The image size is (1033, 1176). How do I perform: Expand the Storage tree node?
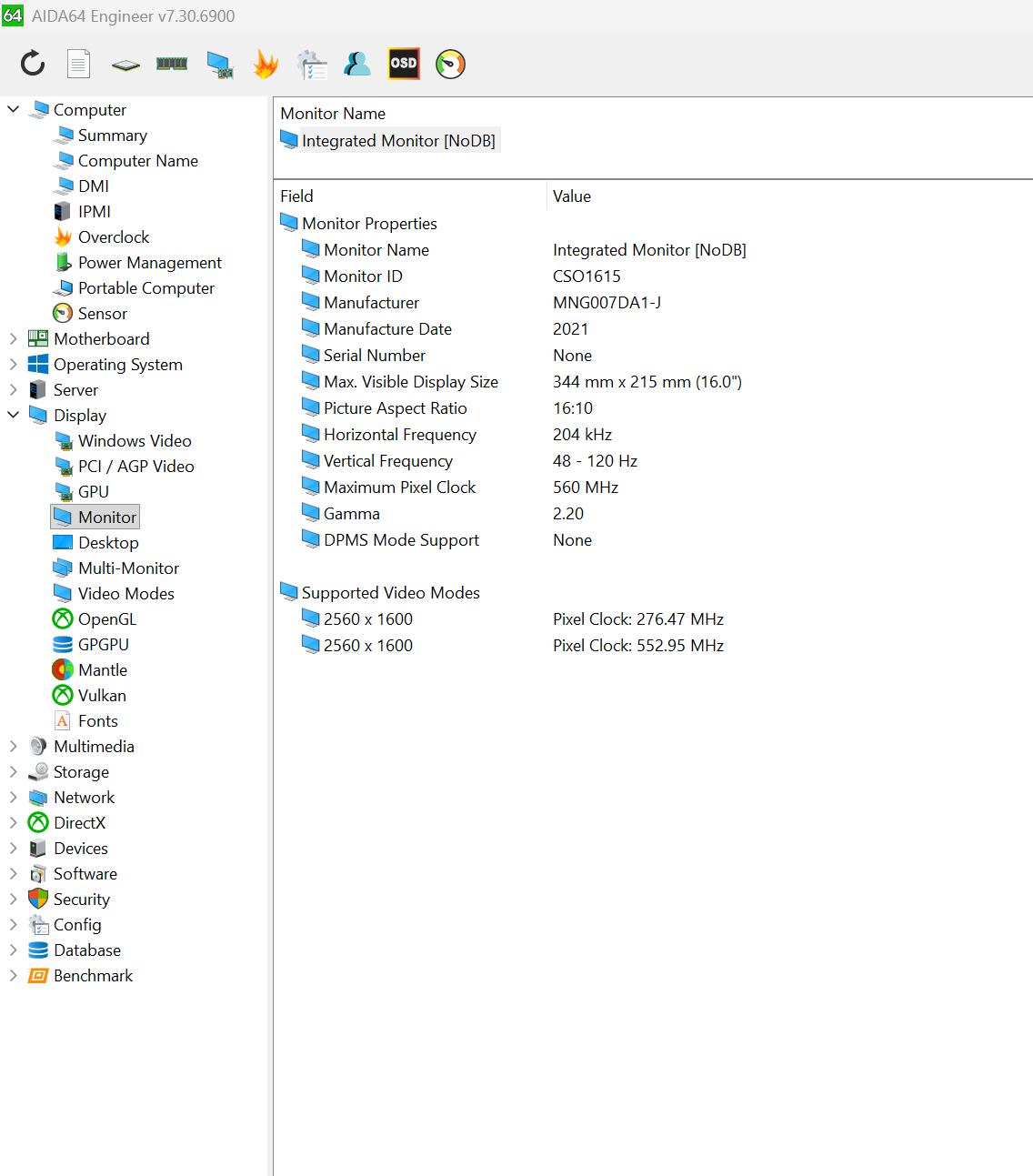click(14, 772)
